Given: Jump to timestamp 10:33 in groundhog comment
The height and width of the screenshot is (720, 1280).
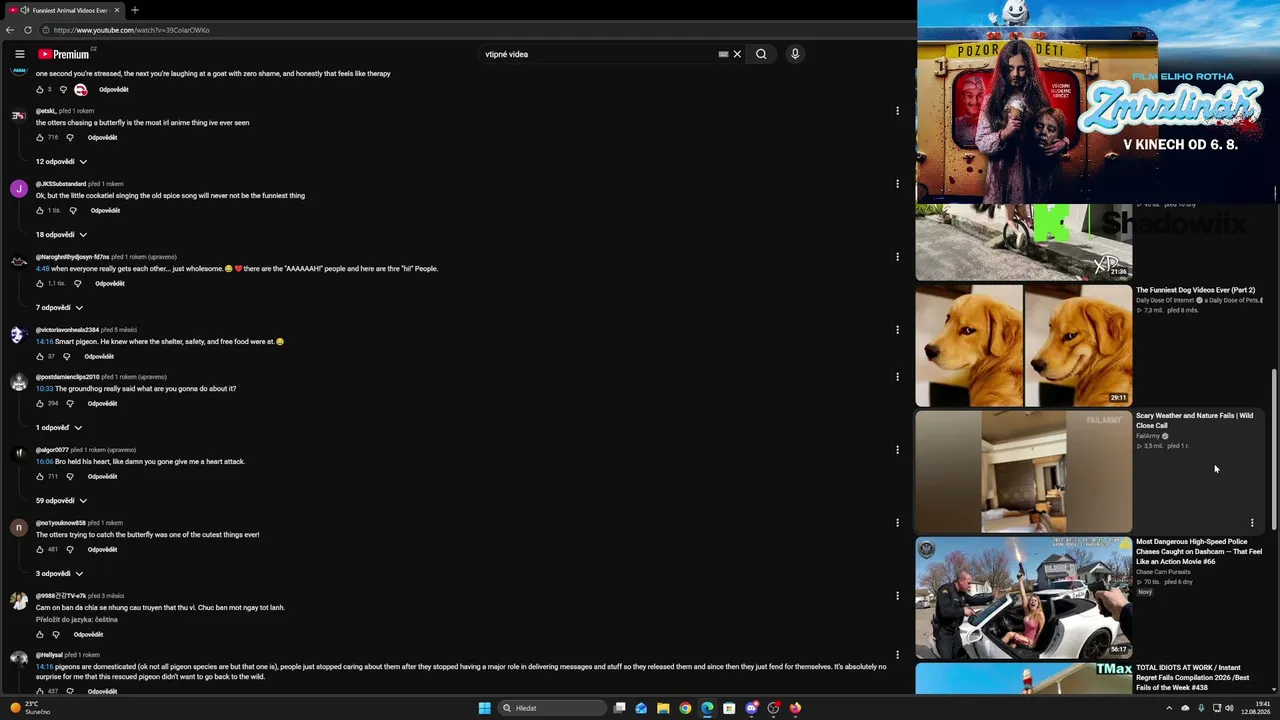Looking at the screenshot, I should point(44,389).
